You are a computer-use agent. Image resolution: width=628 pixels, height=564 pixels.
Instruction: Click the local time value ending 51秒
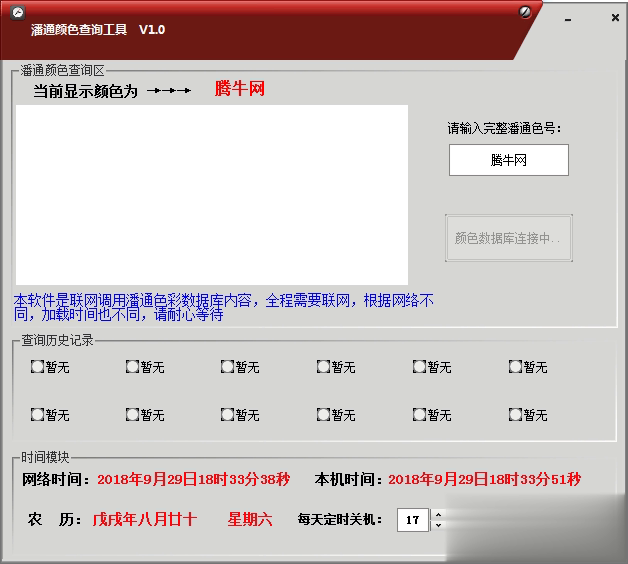[485, 479]
